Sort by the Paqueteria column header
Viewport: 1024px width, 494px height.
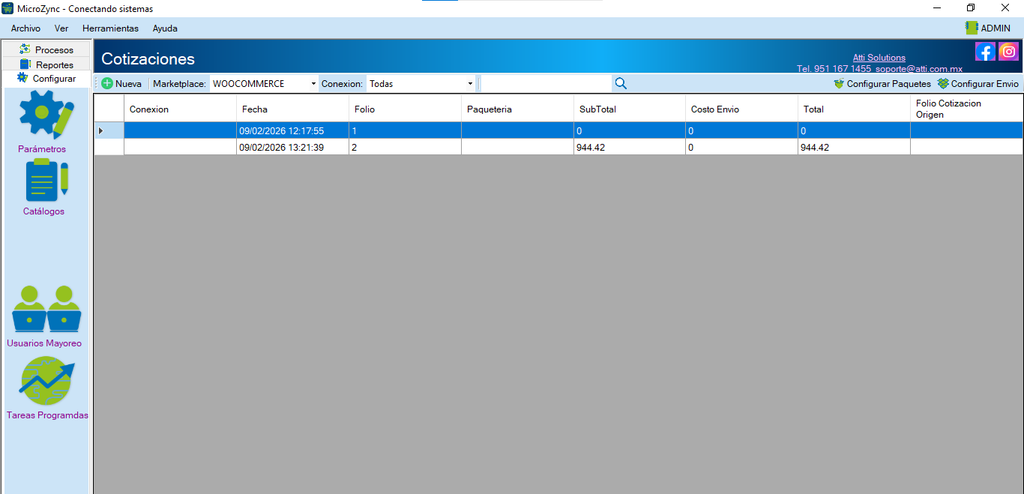(517, 109)
